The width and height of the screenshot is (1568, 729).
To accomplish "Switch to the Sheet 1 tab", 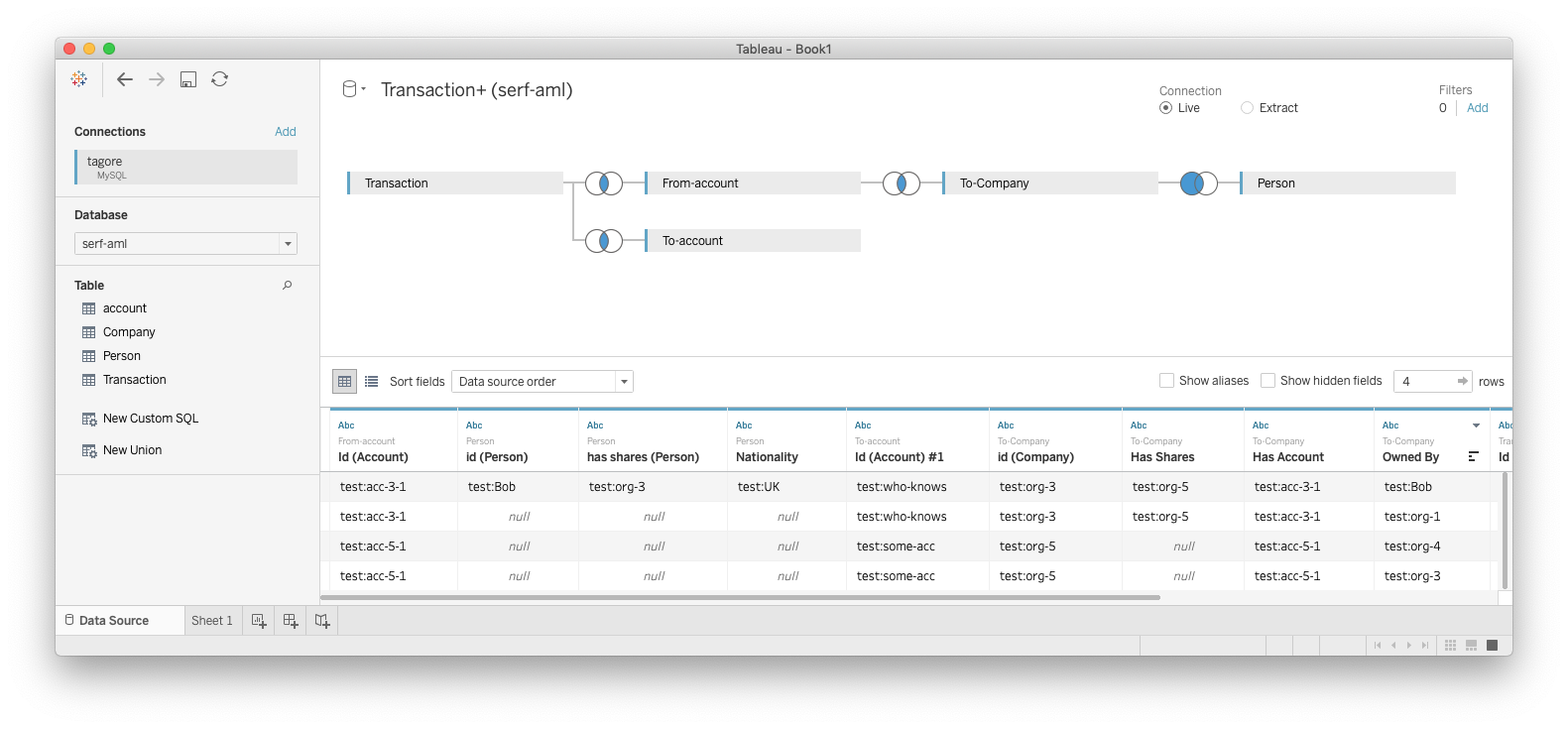I will 211,621.
